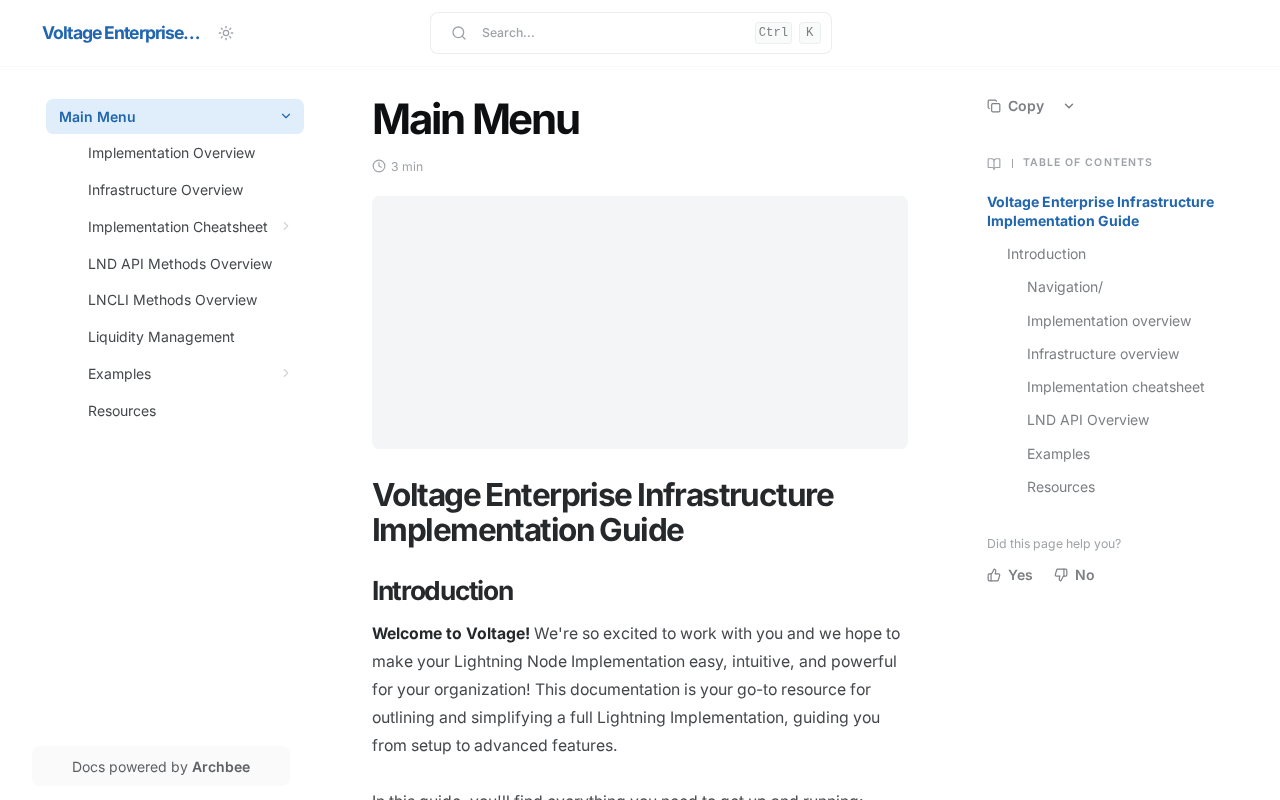1280x800 pixels.
Task: Click the table of contents book icon
Action: [994, 163]
